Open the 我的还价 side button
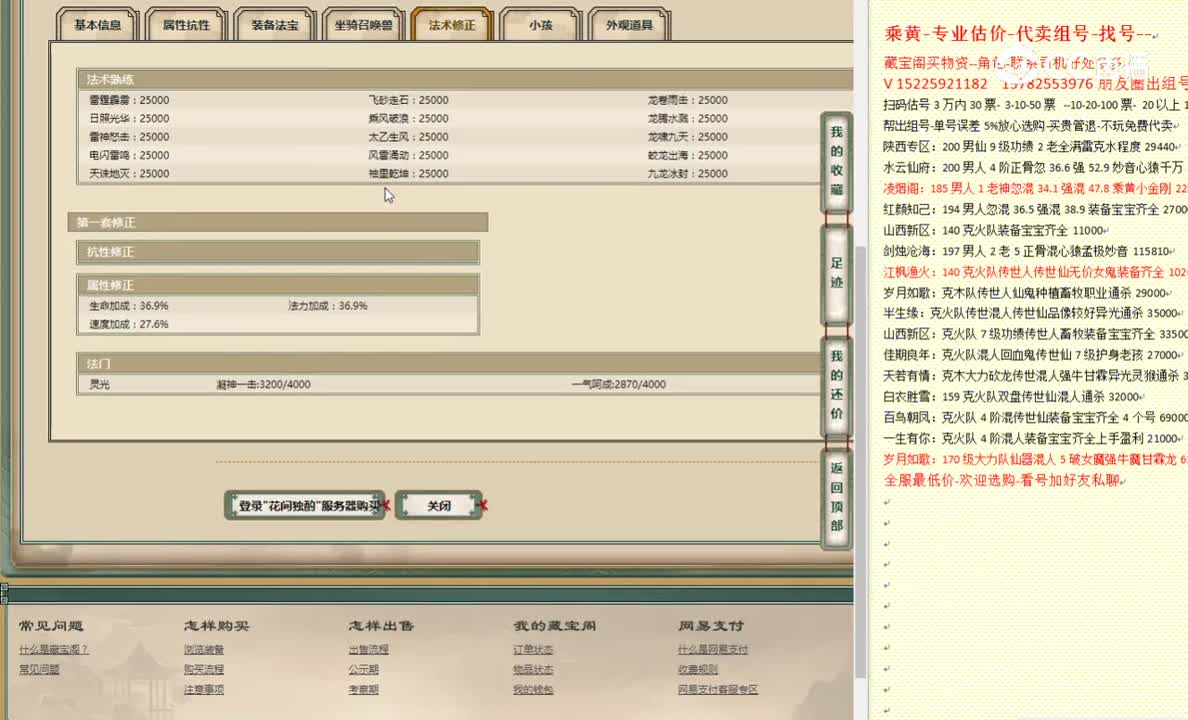The width and height of the screenshot is (1188, 720). coord(836,385)
